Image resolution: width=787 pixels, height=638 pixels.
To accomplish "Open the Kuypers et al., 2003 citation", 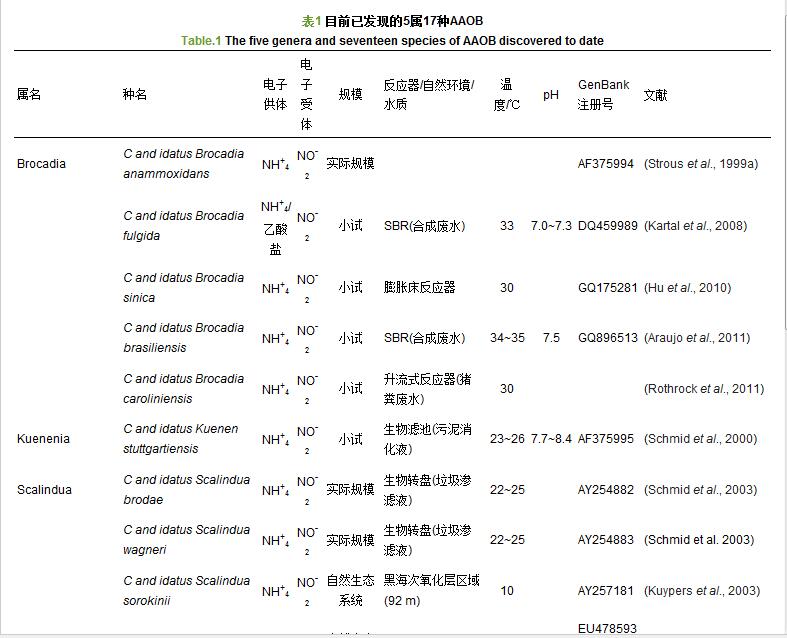I will click(x=702, y=591).
